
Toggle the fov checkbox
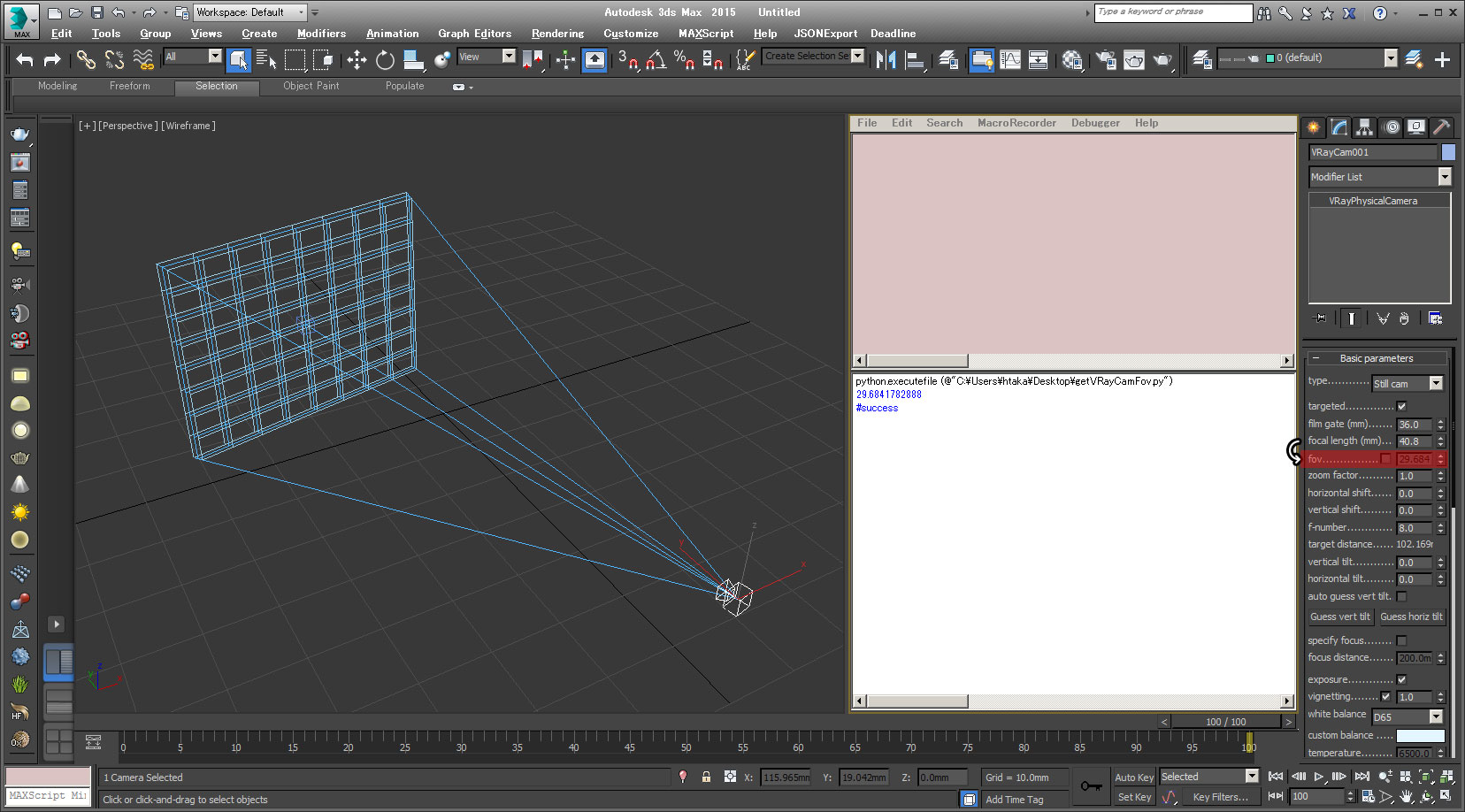point(1385,458)
